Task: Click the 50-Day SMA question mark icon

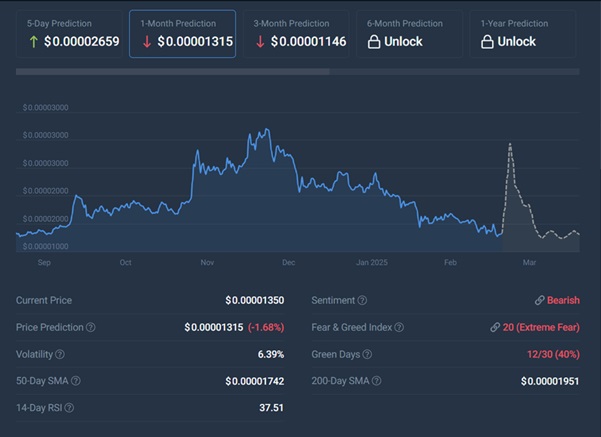Action: [x=75, y=381]
